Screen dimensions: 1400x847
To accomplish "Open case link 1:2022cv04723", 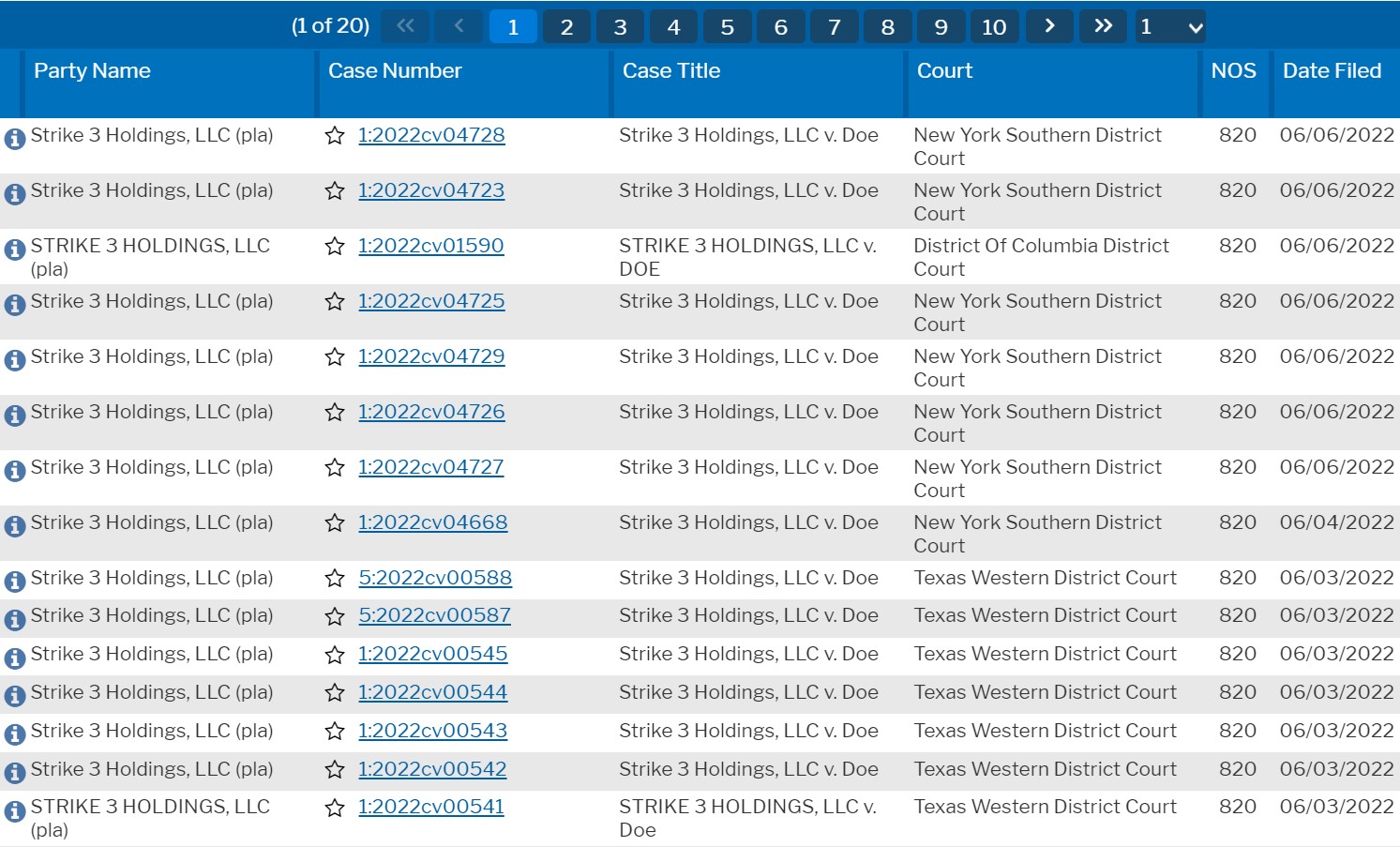I will click(431, 190).
